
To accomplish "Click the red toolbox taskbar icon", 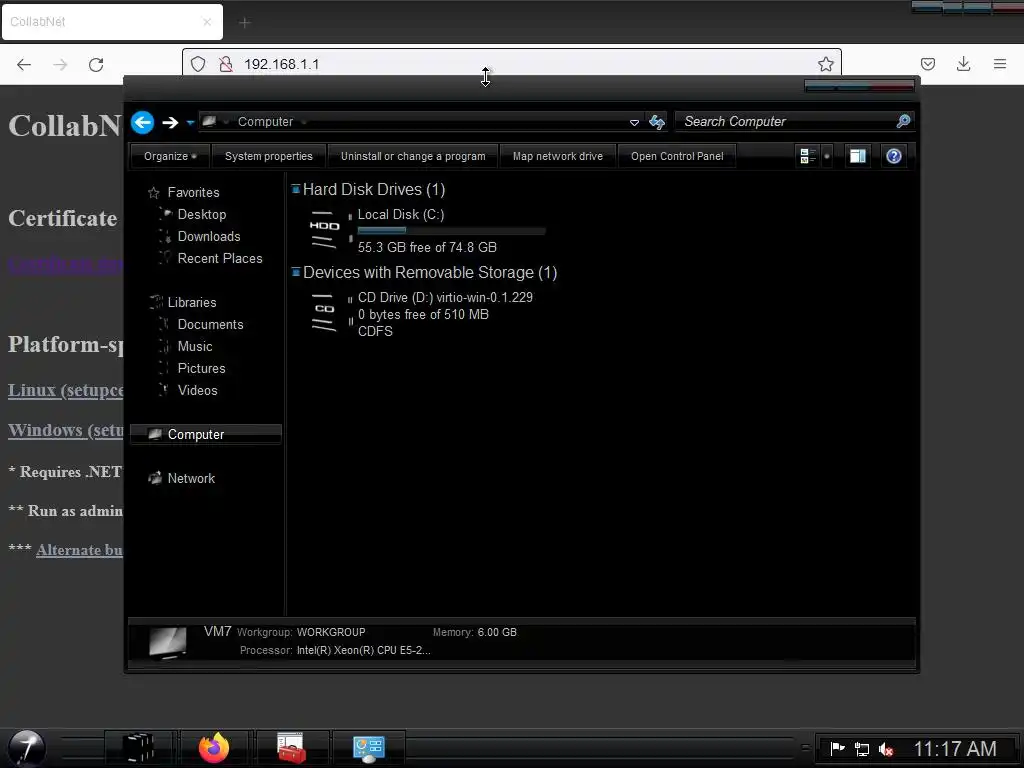I will pos(291,748).
